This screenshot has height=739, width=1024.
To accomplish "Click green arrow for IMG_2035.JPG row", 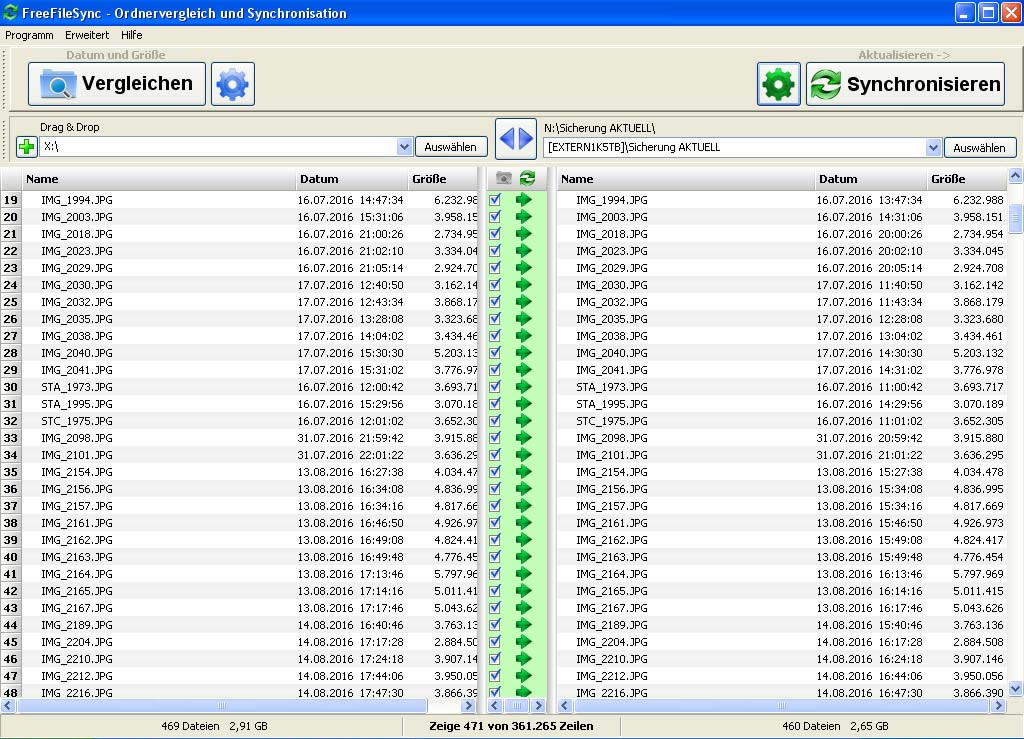I will tap(524, 319).
